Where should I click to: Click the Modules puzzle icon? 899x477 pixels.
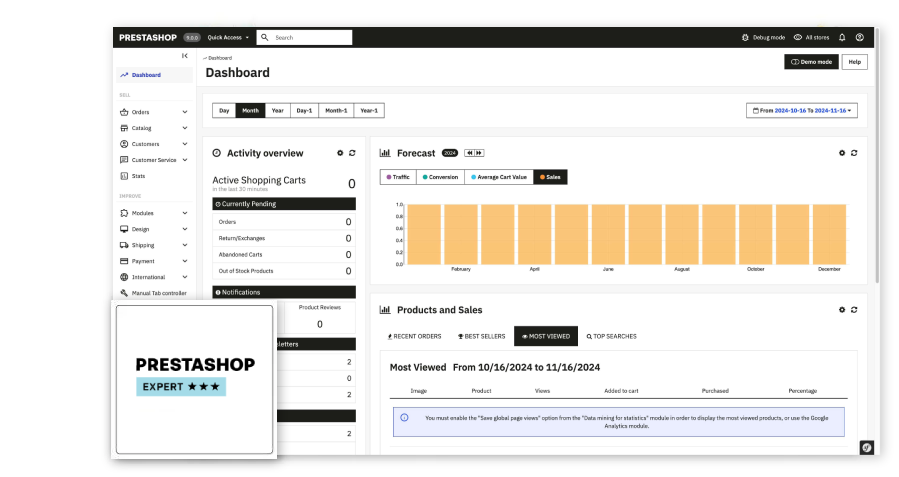(124, 213)
